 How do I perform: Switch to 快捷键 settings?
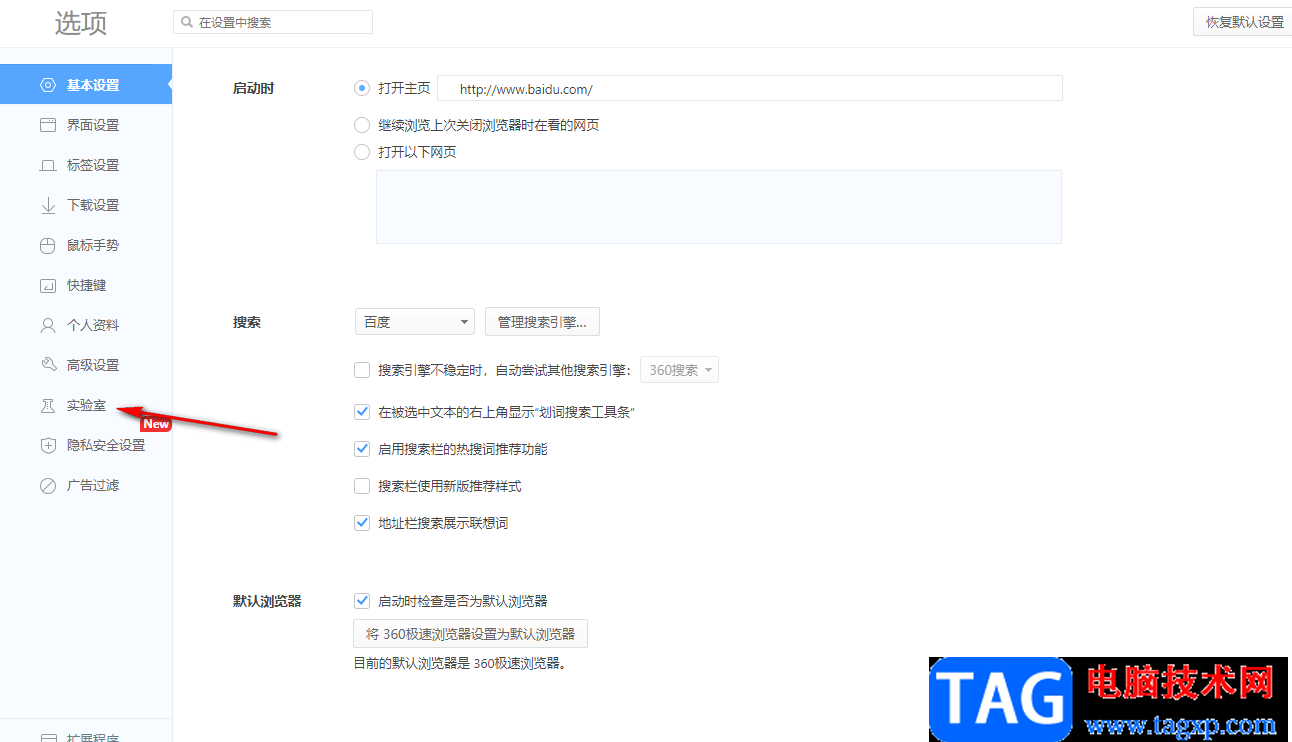pyautogui.click(x=86, y=285)
